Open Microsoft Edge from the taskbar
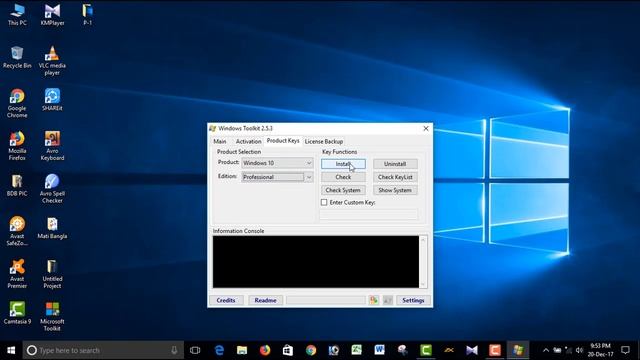Screen dimensions: 640x360 [x=219, y=350]
